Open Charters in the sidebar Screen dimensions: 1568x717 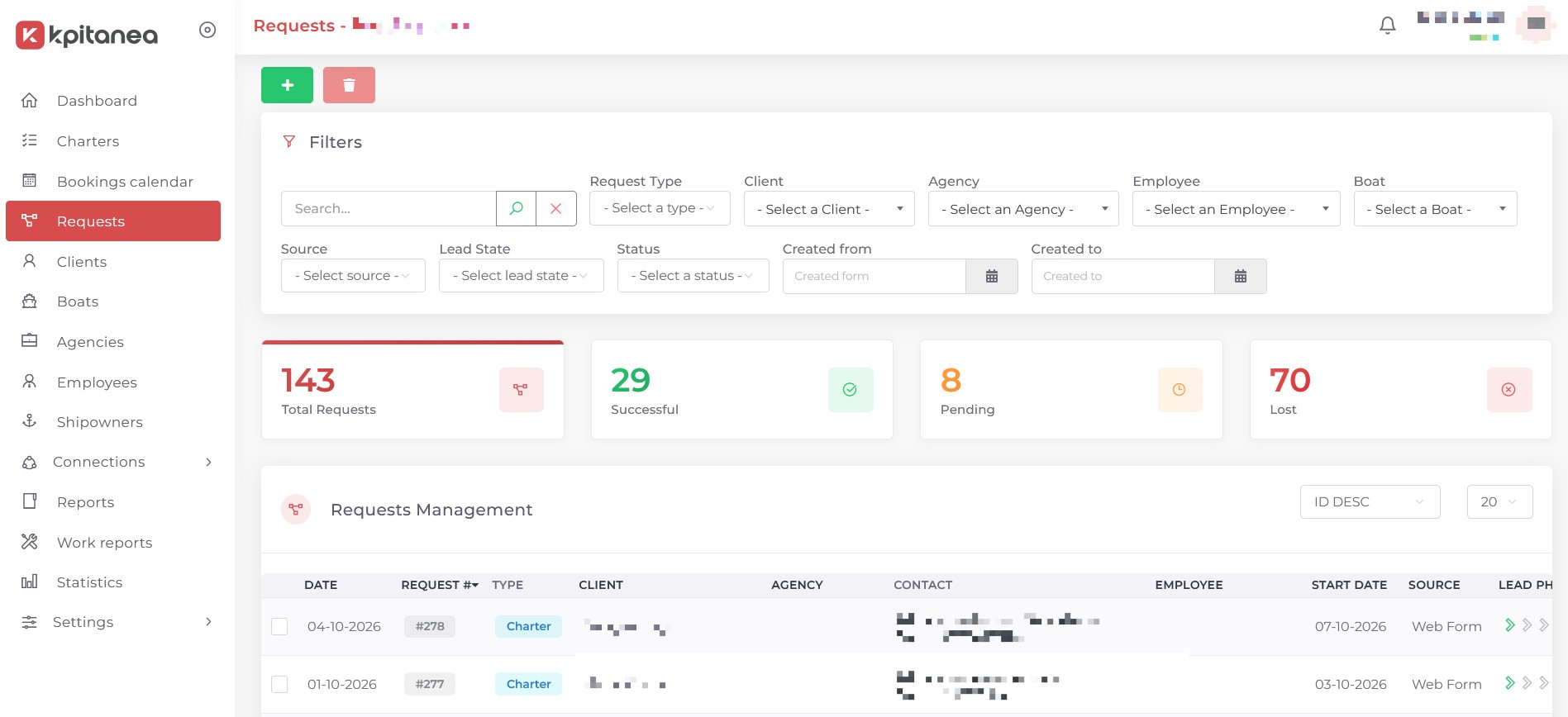[113, 141]
